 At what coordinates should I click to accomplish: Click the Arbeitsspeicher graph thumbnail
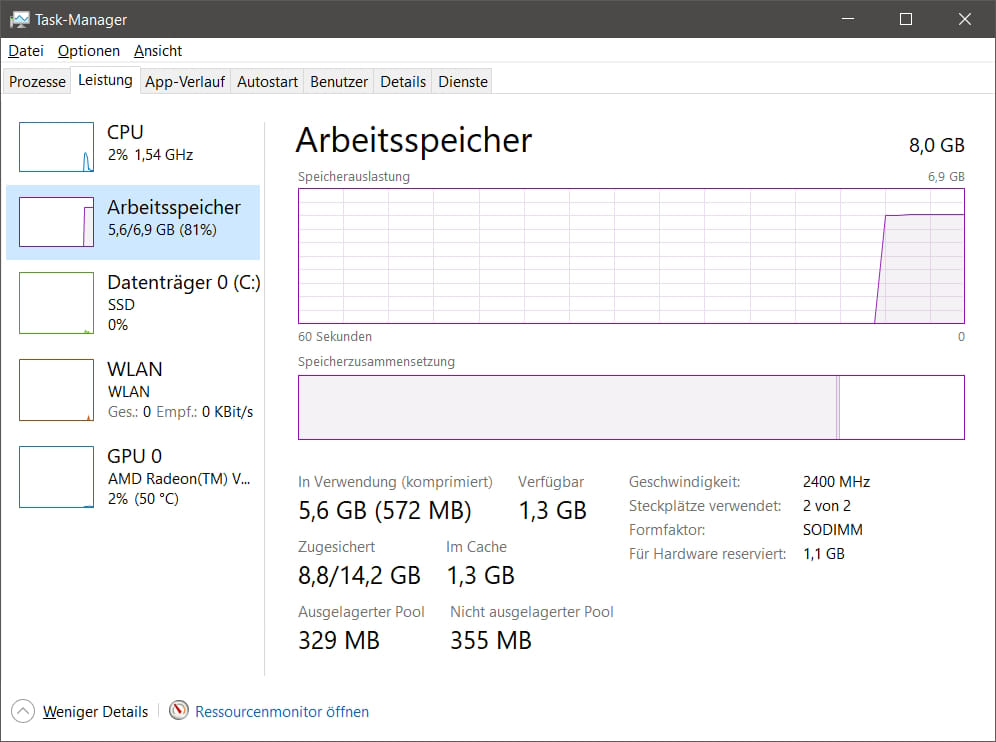pyautogui.click(x=56, y=222)
